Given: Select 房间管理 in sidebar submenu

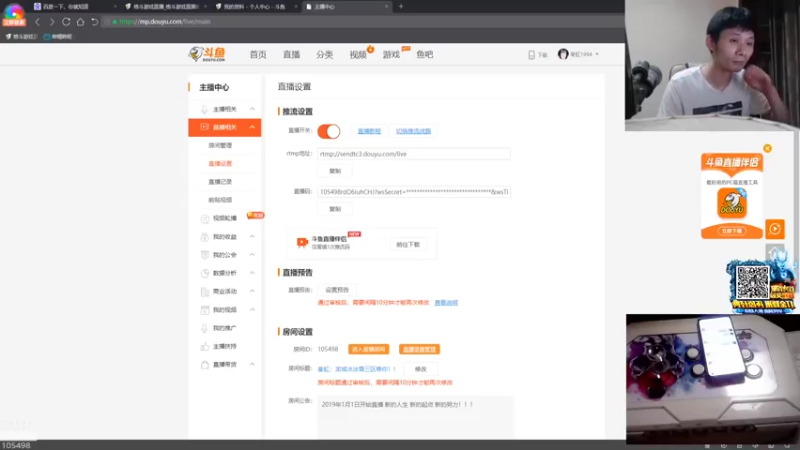Looking at the screenshot, I should (x=220, y=145).
